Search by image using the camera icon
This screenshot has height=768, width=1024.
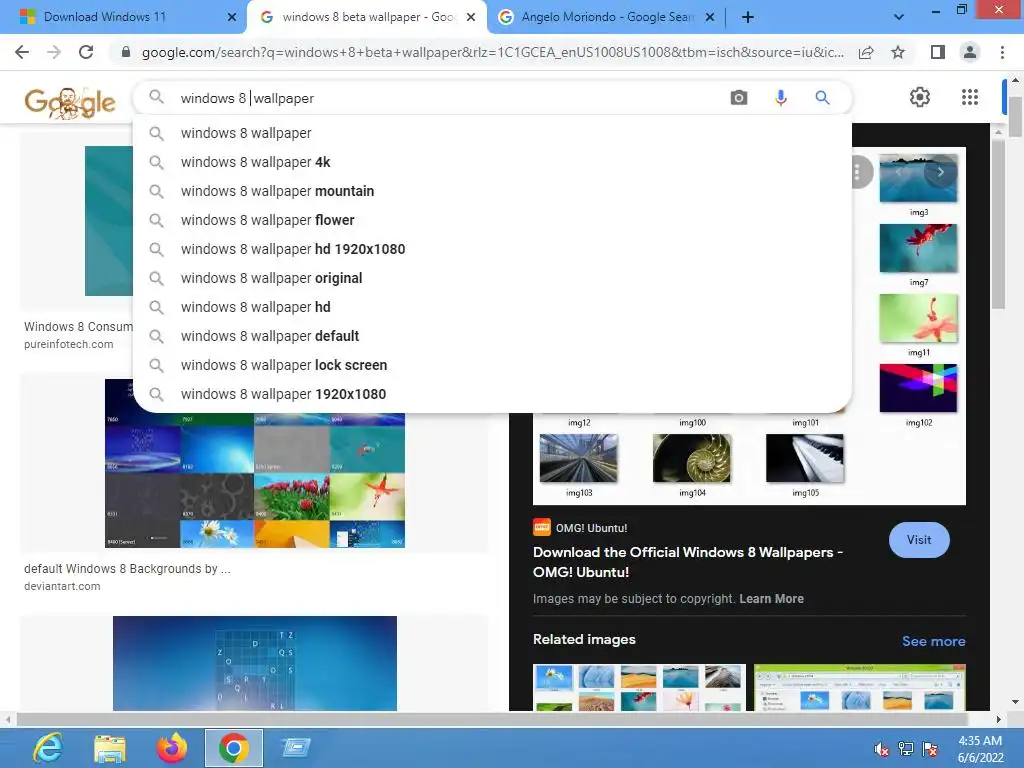click(739, 98)
